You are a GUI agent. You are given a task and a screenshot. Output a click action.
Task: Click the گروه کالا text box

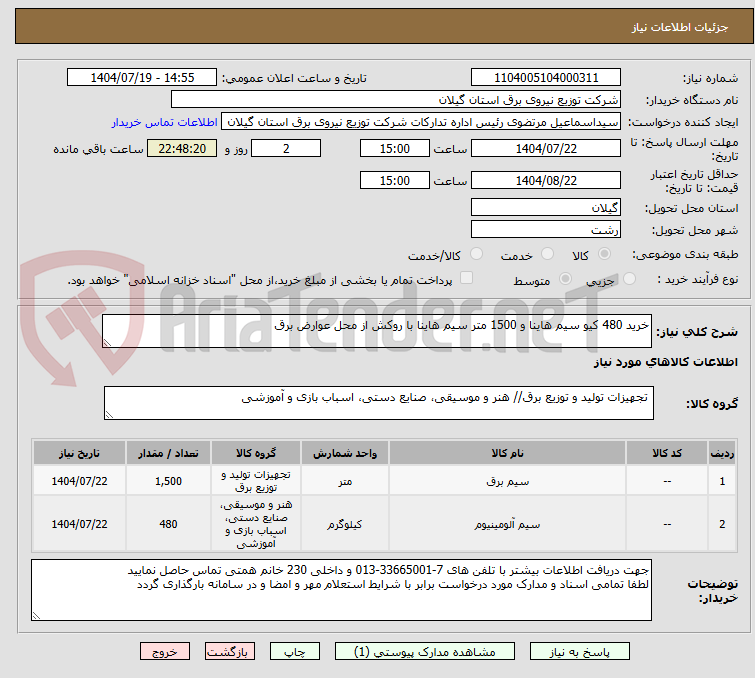coord(378,403)
